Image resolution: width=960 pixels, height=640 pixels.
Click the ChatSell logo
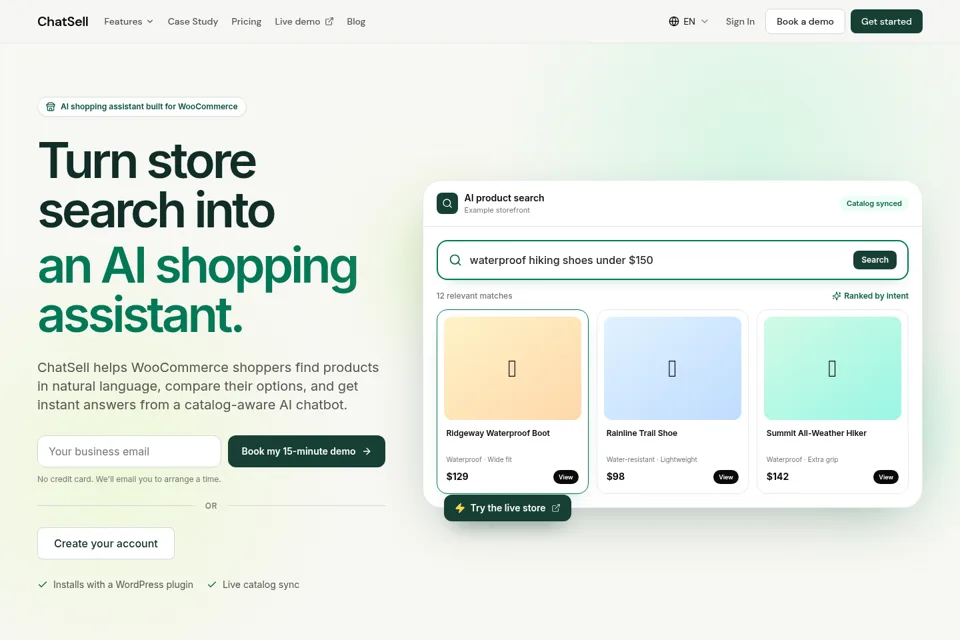pos(62,21)
